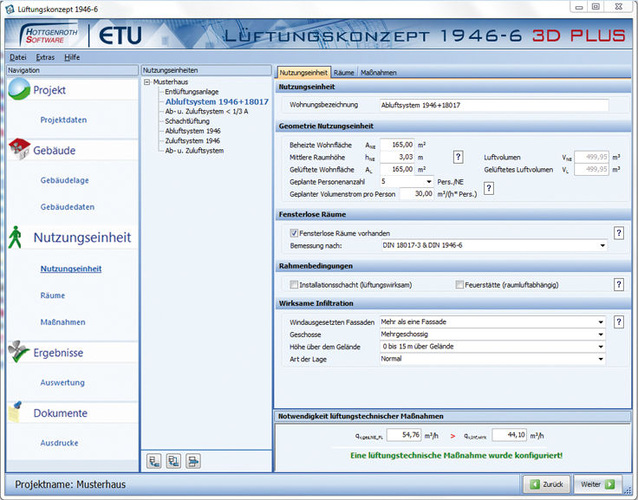Switch to the Maßnahmen tab

tap(375, 73)
